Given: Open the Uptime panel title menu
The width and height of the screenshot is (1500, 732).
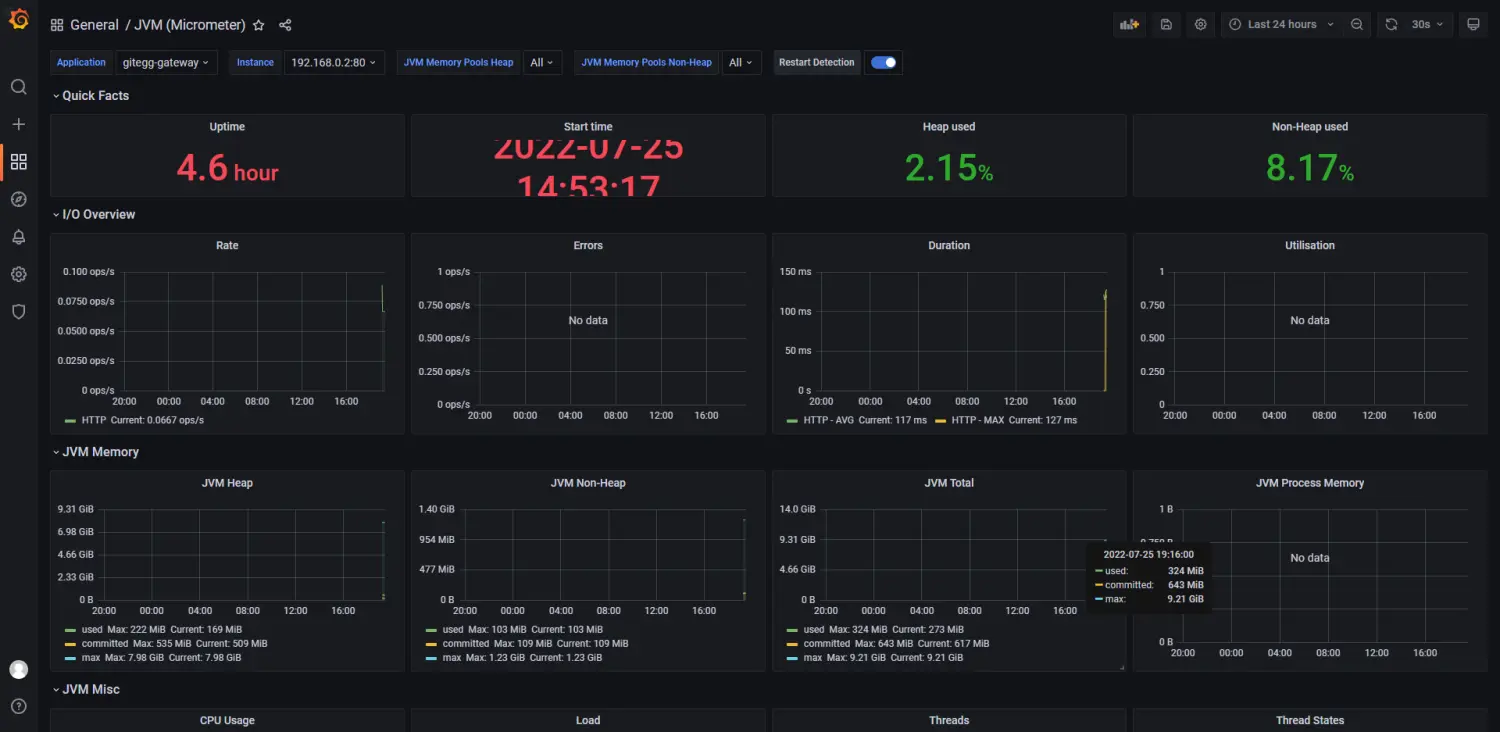Looking at the screenshot, I should (227, 127).
